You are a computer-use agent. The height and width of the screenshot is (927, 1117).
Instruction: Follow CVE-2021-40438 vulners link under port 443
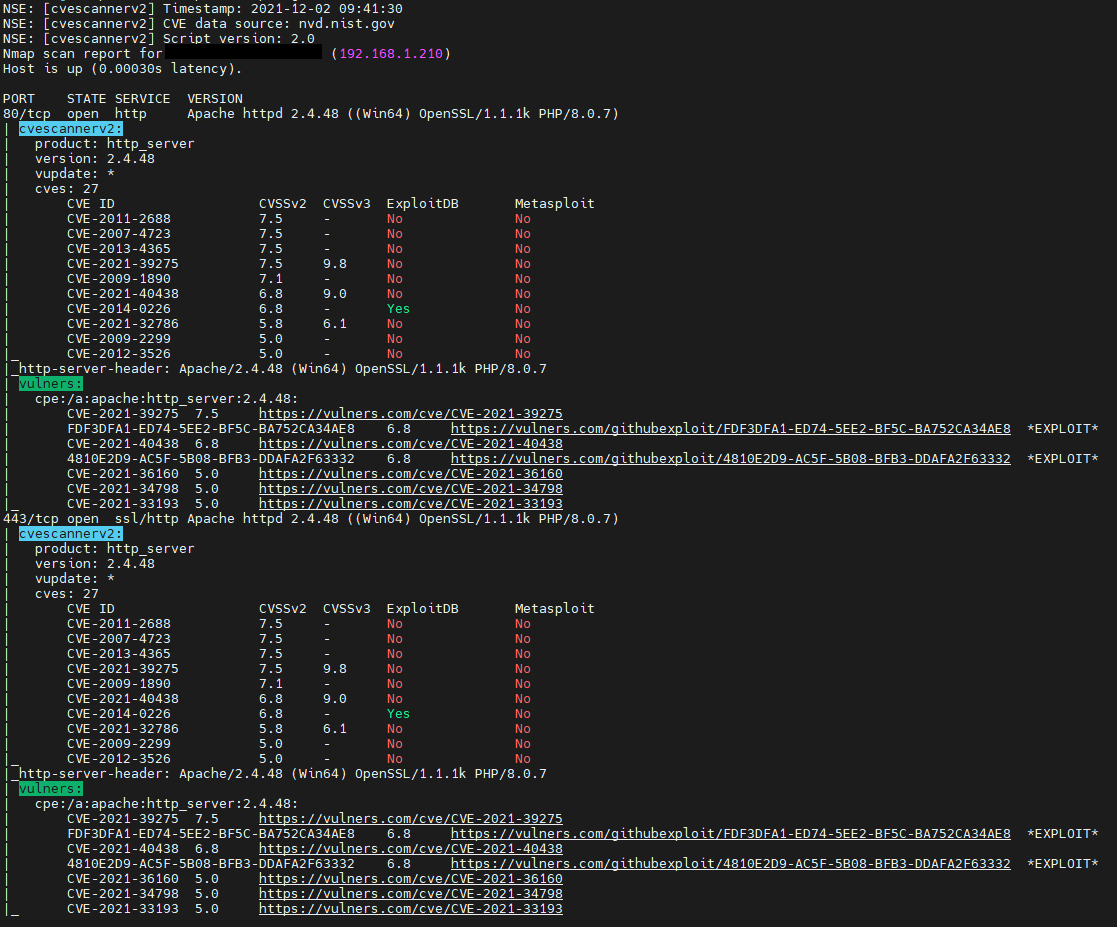click(x=410, y=849)
